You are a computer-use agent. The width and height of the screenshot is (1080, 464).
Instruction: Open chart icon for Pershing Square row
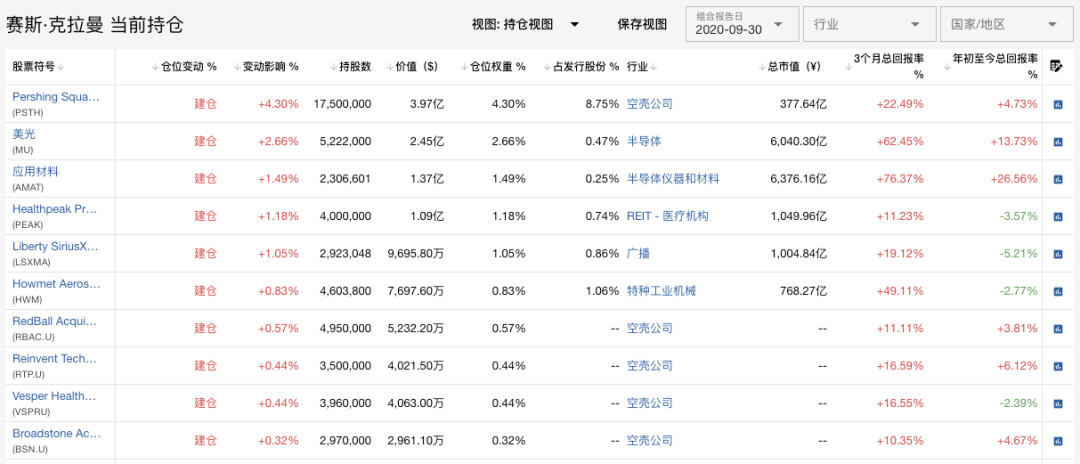pos(1057,105)
